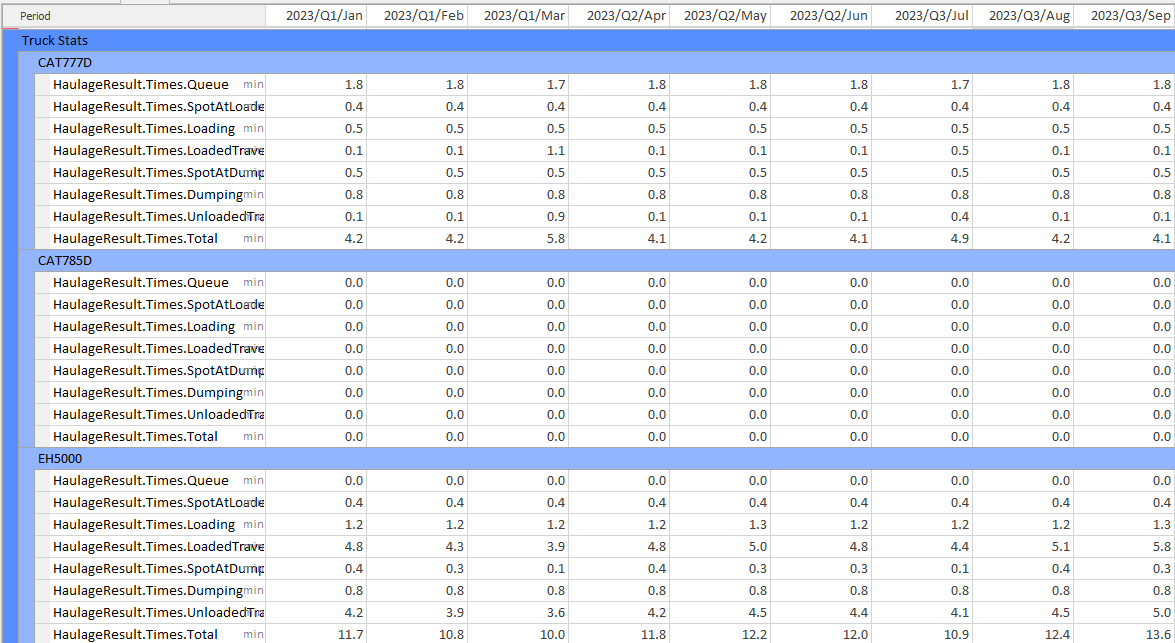Collapse the Truck Stats group row
Screen dimensions: 1175x643
click(x=55, y=41)
